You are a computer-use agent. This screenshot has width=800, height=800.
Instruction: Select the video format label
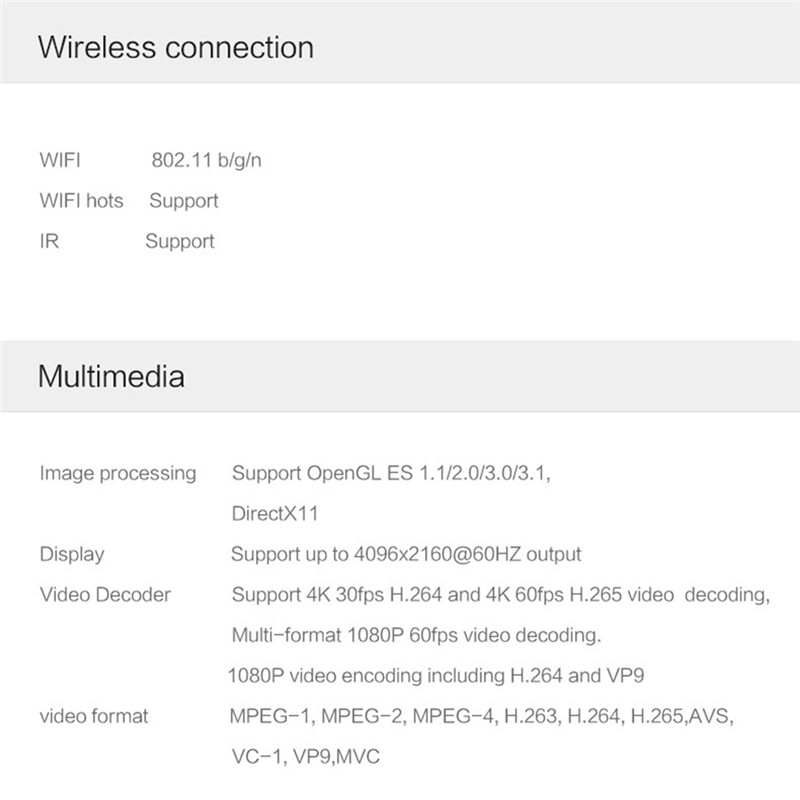pyautogui.click(x=94, y=716)
